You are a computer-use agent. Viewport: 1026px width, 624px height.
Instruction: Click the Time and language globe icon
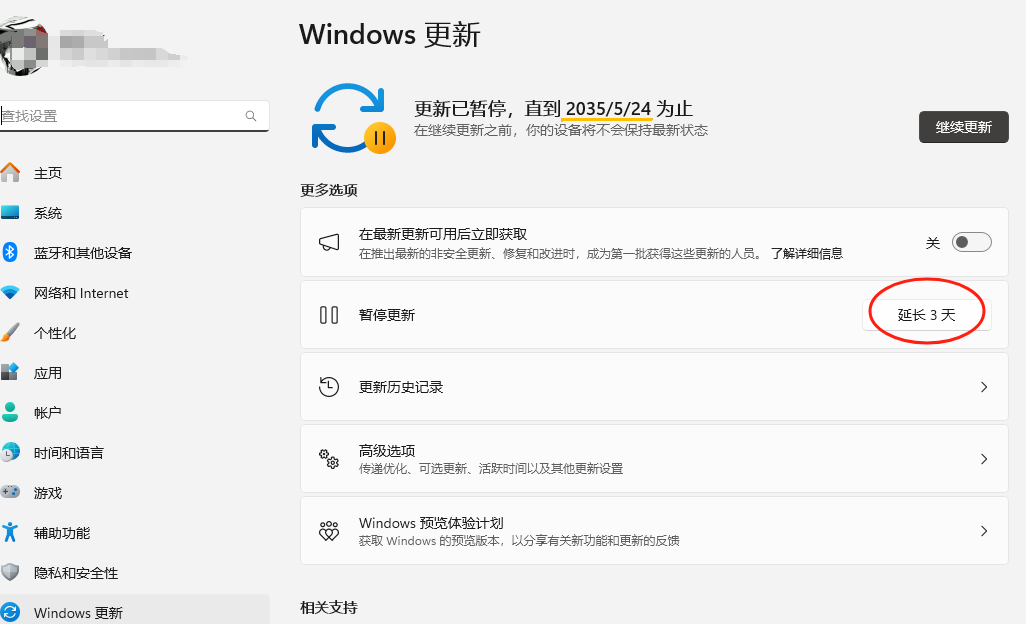tap(10, 452)
